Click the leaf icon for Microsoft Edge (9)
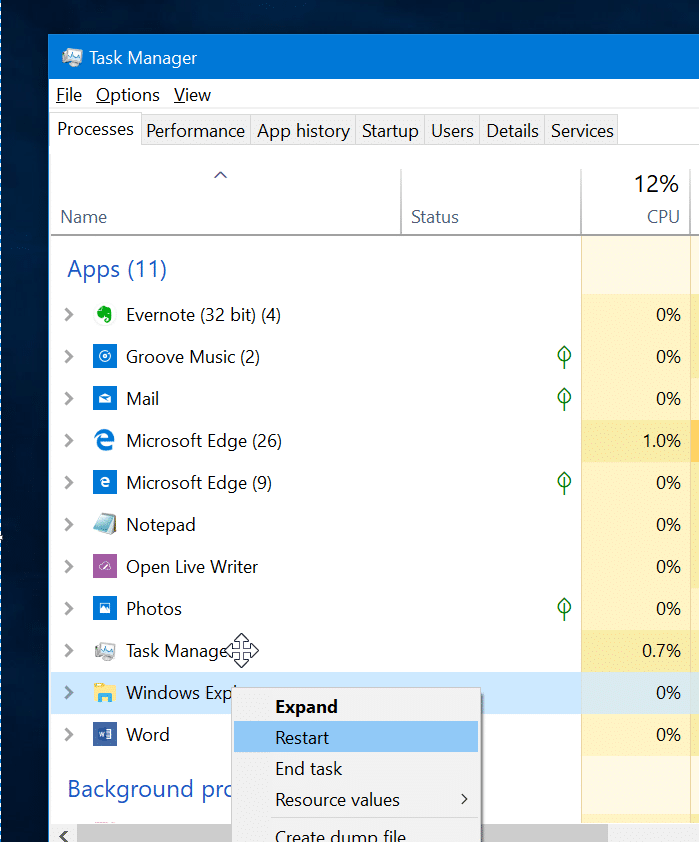The image size is (699, 842). tap(564, 482)
